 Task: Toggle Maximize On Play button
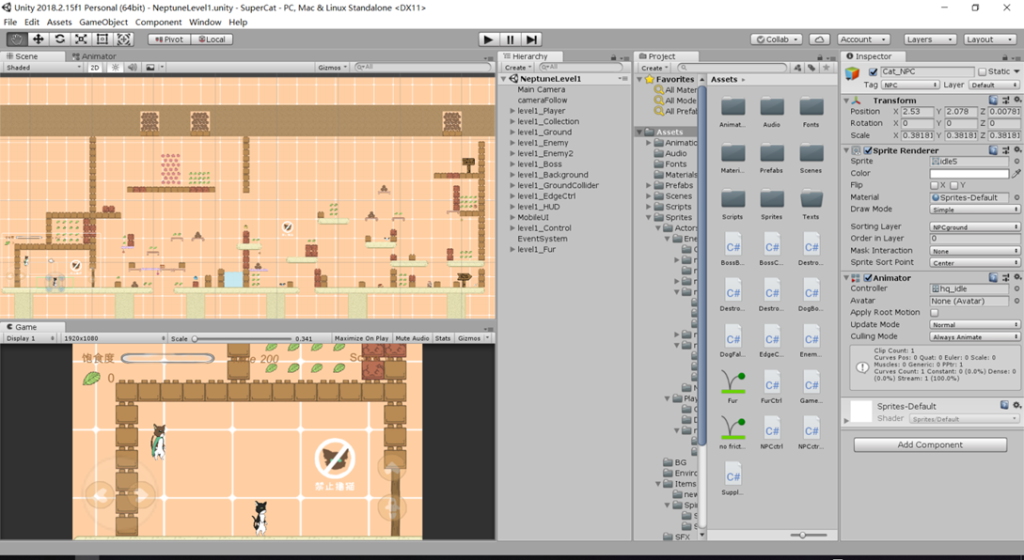point(362,339)
